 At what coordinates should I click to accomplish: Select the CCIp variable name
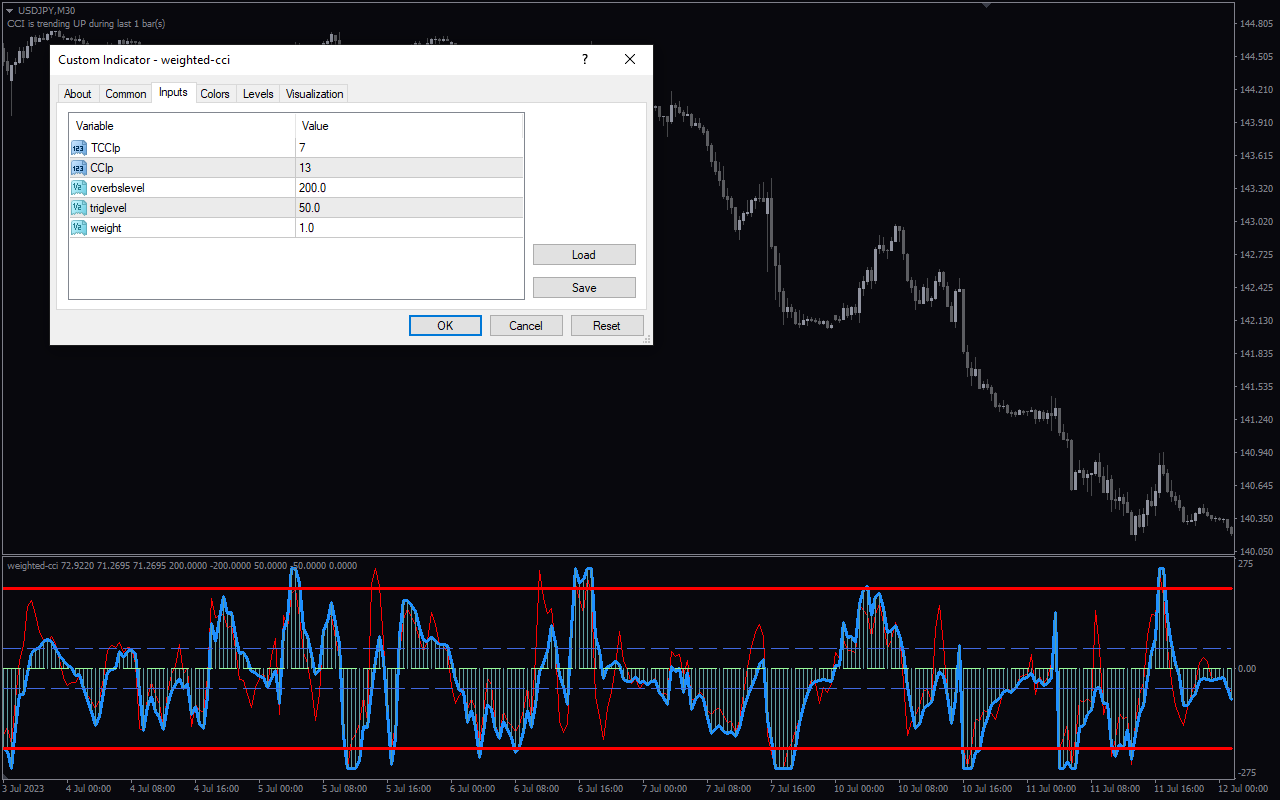(102, 168)
